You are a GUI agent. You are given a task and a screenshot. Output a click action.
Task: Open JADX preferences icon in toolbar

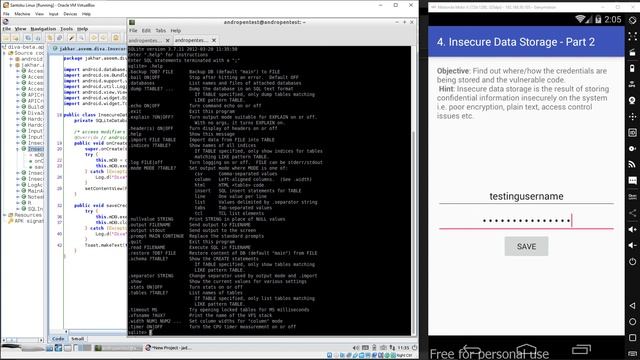(x=116, y=38)
